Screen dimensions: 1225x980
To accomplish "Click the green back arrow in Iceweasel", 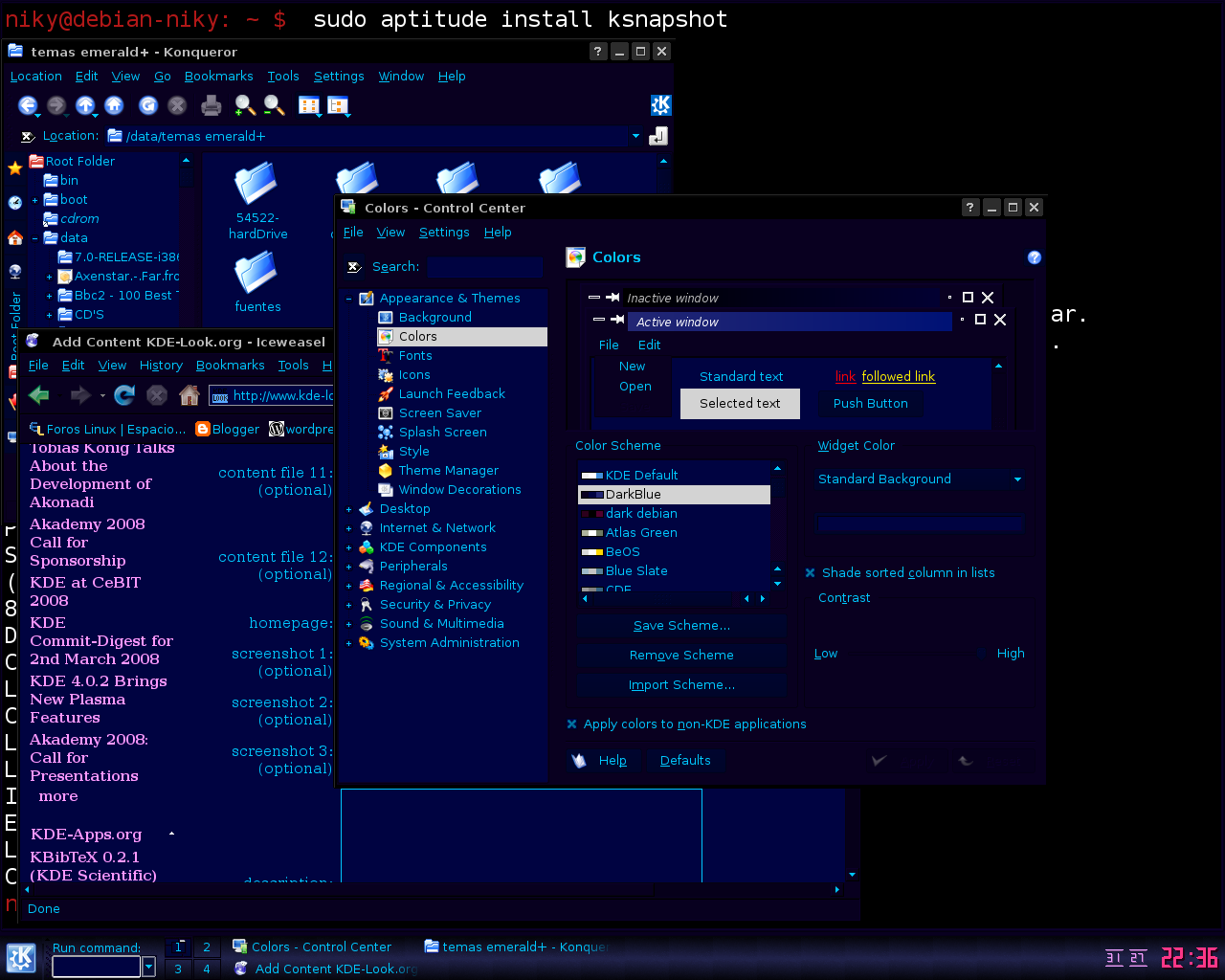I will [39, 394].
